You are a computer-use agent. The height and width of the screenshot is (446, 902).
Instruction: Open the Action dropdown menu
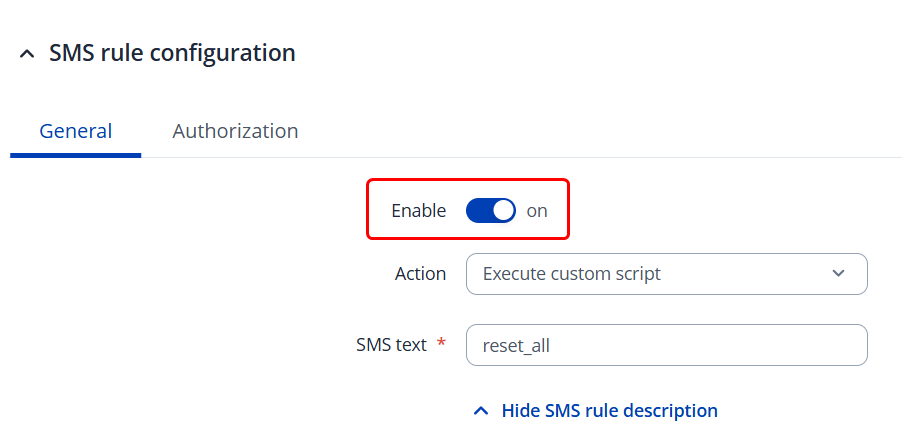click(x=666, y=274)
